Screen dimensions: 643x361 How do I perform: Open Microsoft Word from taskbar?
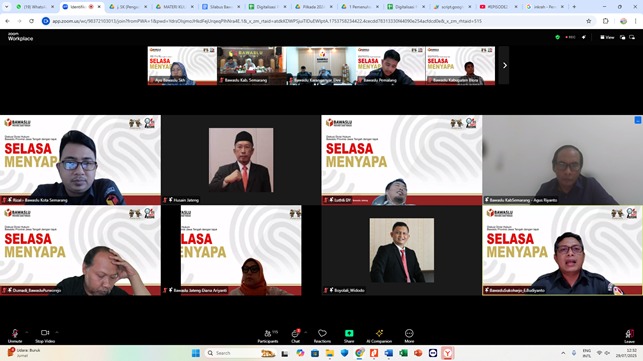point(389,353)
